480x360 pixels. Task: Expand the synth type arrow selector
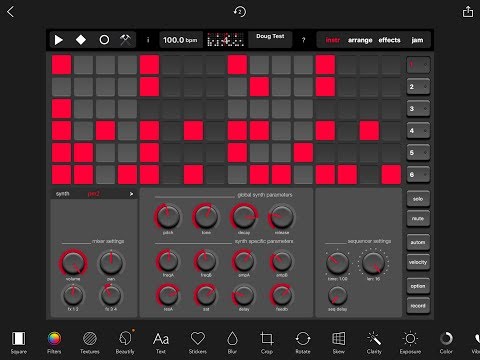click(x=131, y=194)
